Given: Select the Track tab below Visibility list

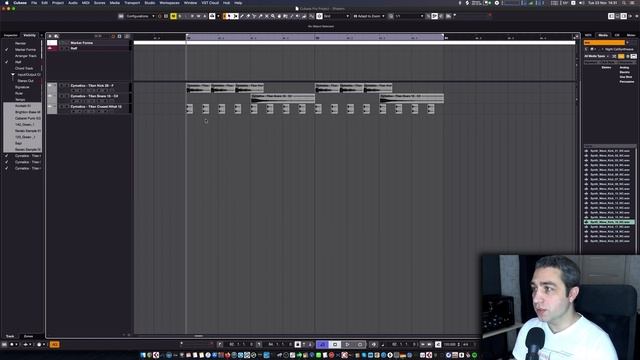Looking at the screenshot, I should pyautogui.click(x=10, y=336).
